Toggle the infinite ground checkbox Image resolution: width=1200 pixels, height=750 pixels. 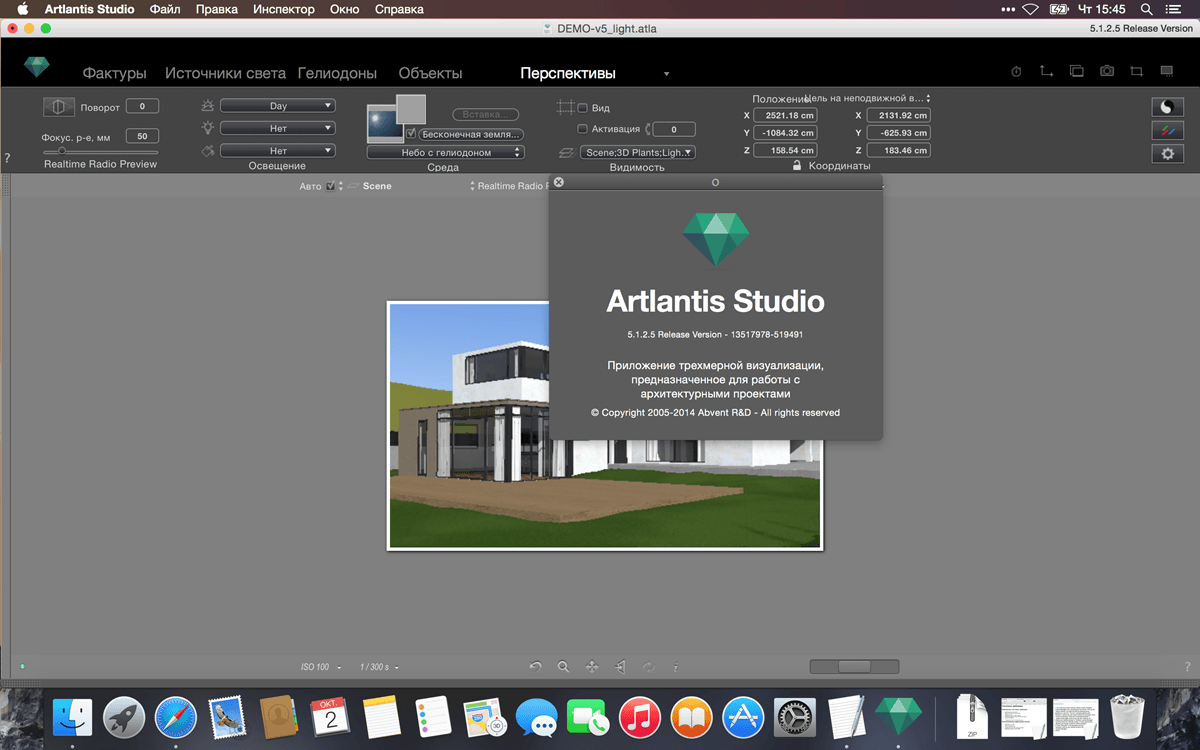[411, 133]
